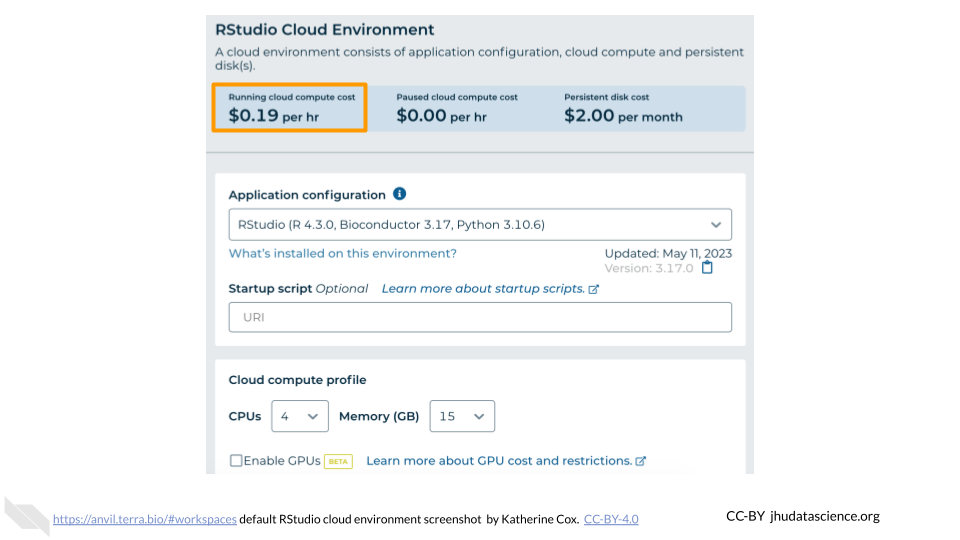Tick the Enable GPUs checkbox

coord(236,460)
